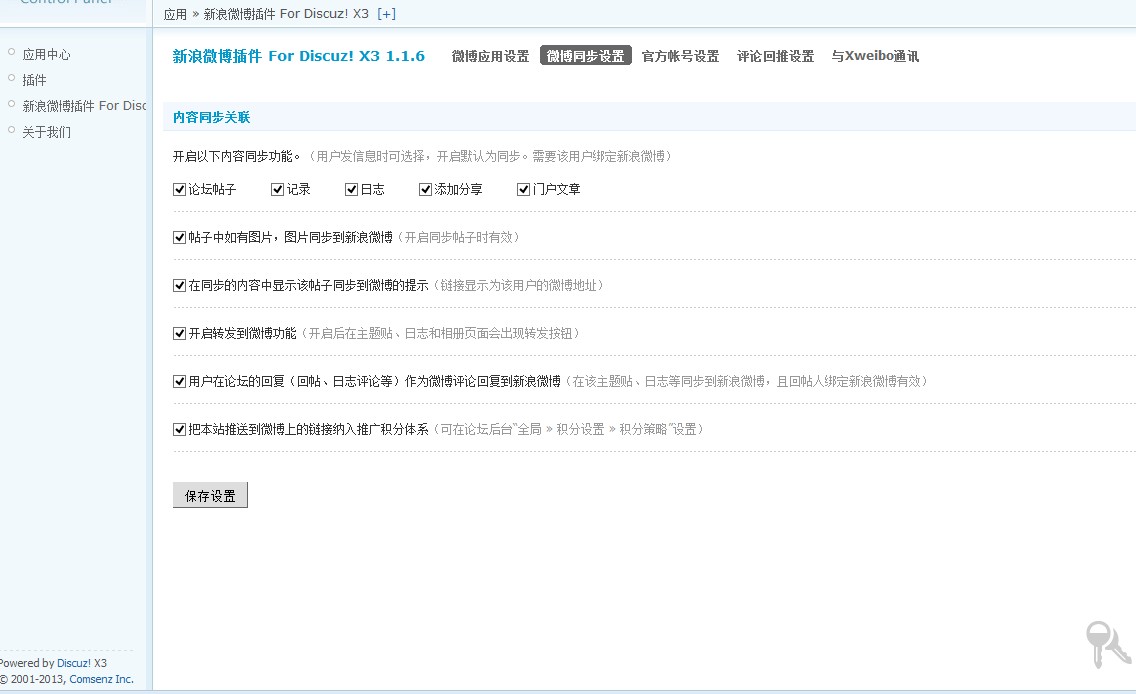The height and width of the screenshot is (694, 1136).
Task: Toggle the 日志 sync checkbox
Action: click(352, 189)
